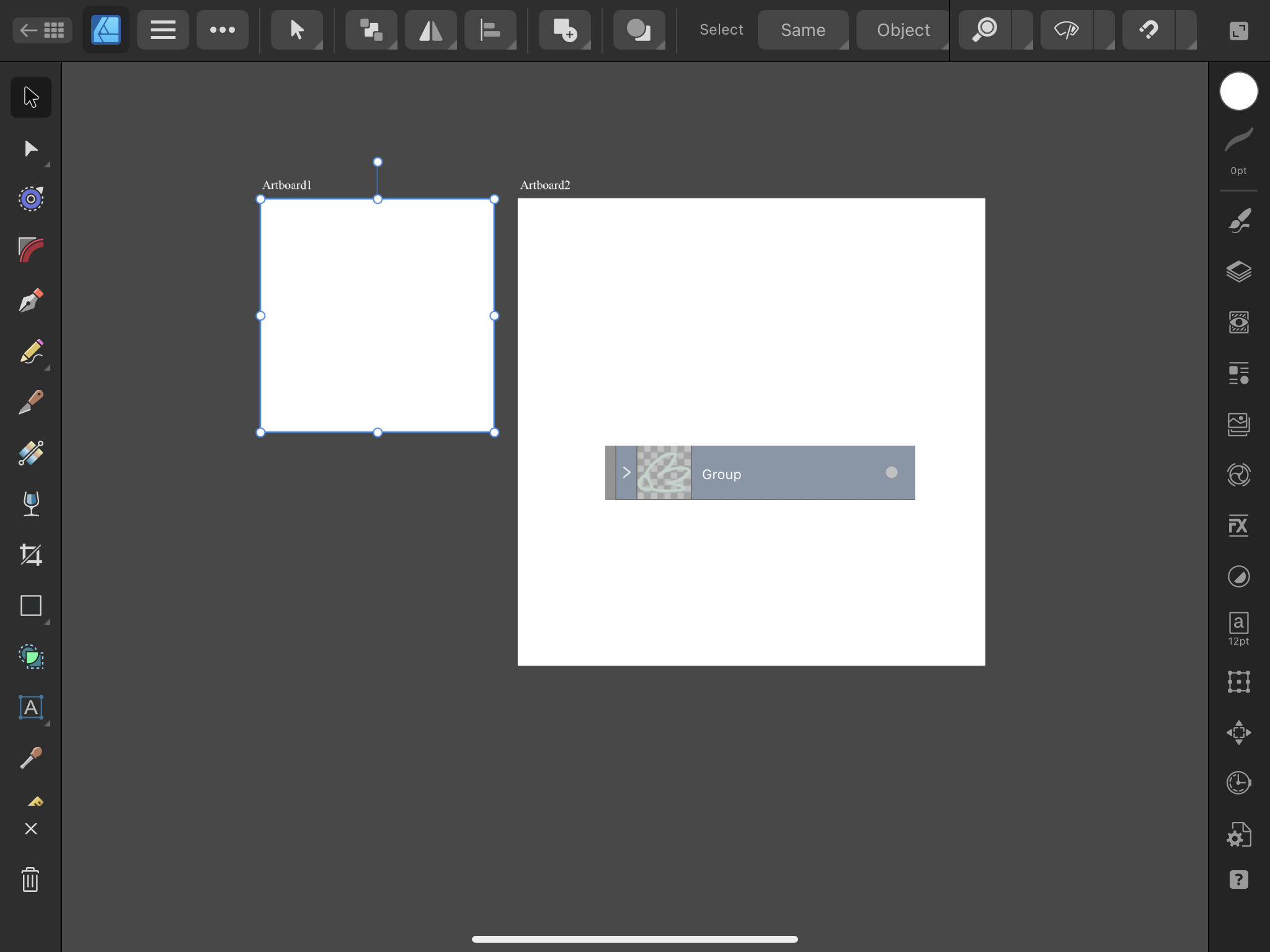Select the Corner tool
This screenshot has height=952, width=1270.
[31, 250]
